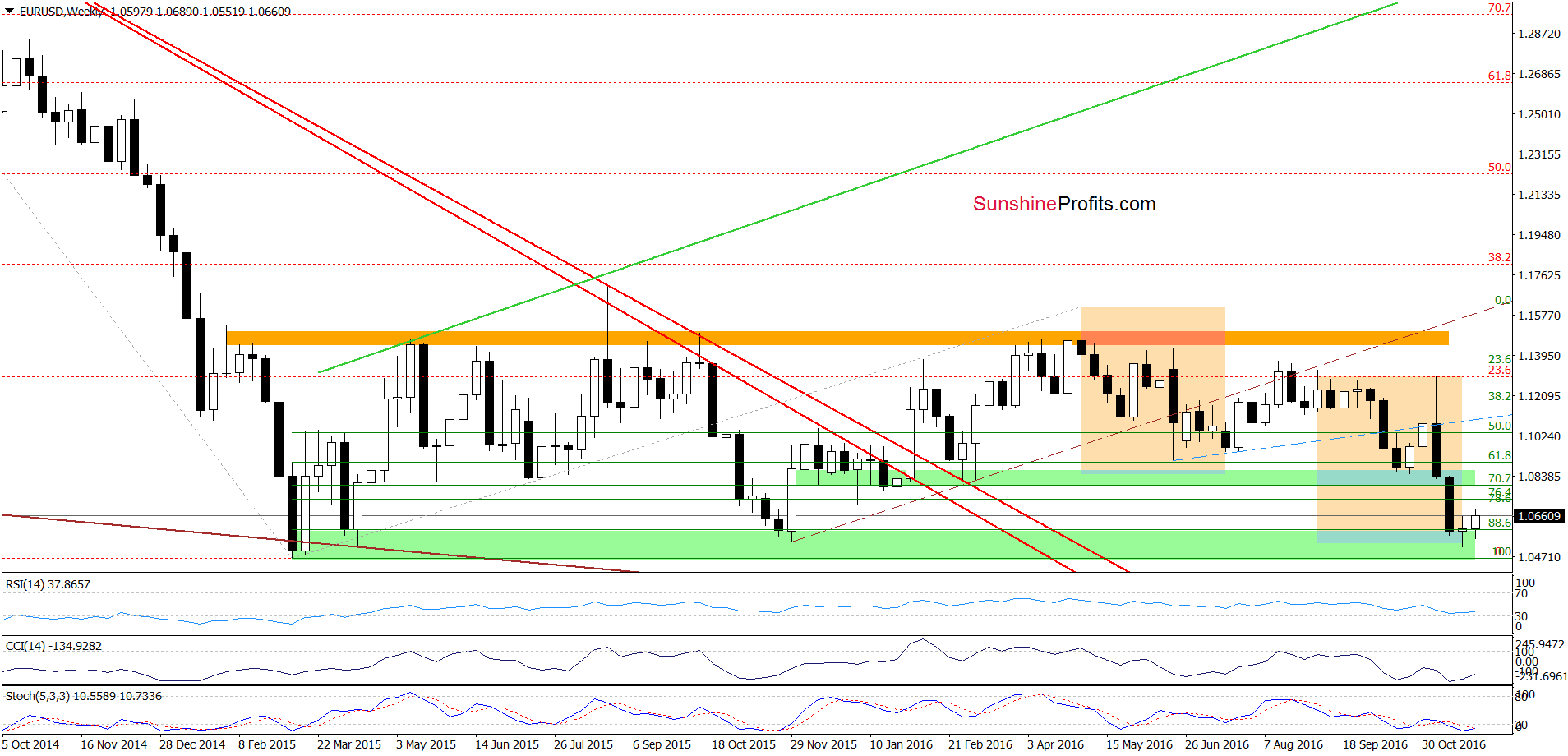The height and width of the screenshot is (756, 1568).
Task: Click the green 88.6 Fibonacci level label
Action: [1500, 523]
